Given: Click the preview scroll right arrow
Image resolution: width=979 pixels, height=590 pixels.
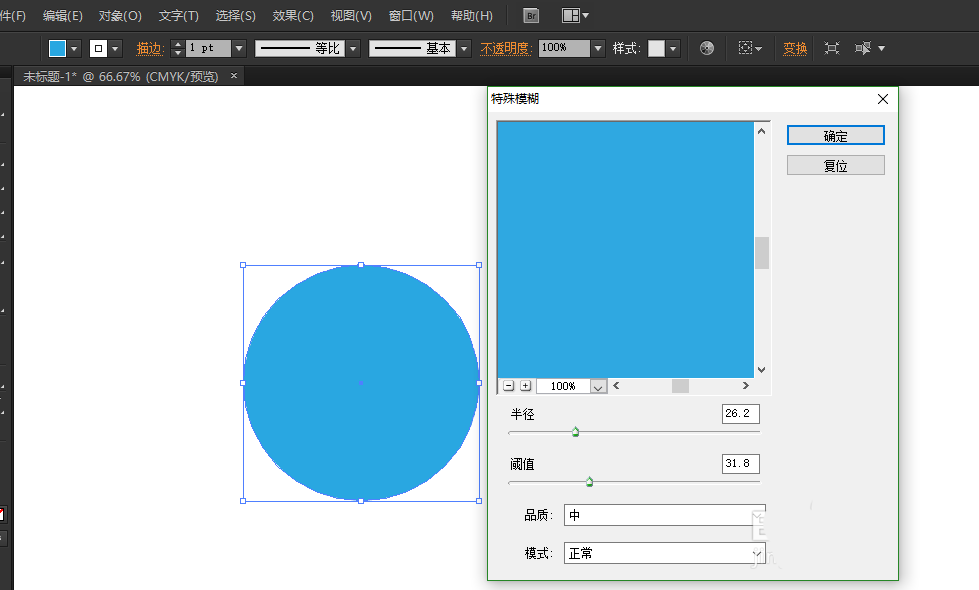Looking at the screenshot, I should 745,386.
